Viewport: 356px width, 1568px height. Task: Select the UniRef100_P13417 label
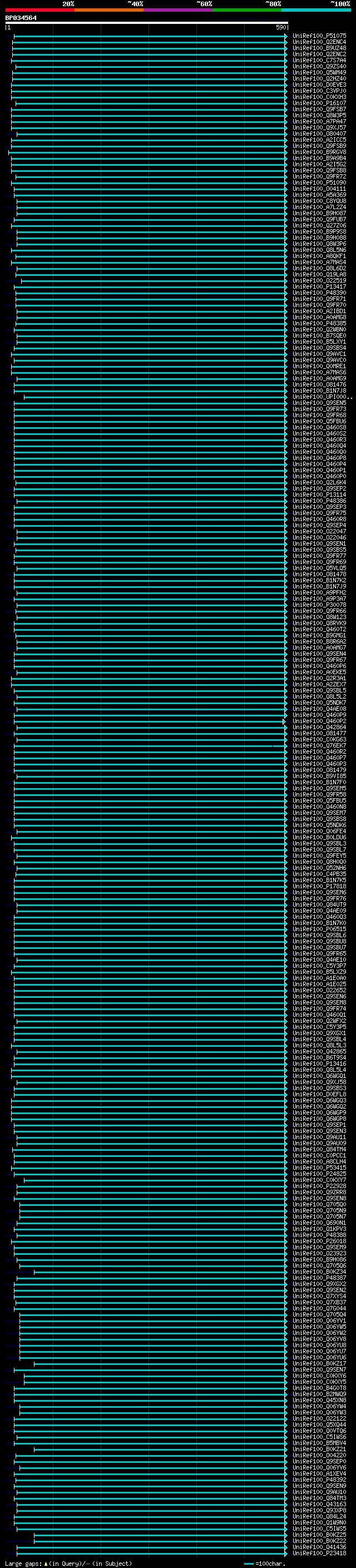tap(319, 286)
